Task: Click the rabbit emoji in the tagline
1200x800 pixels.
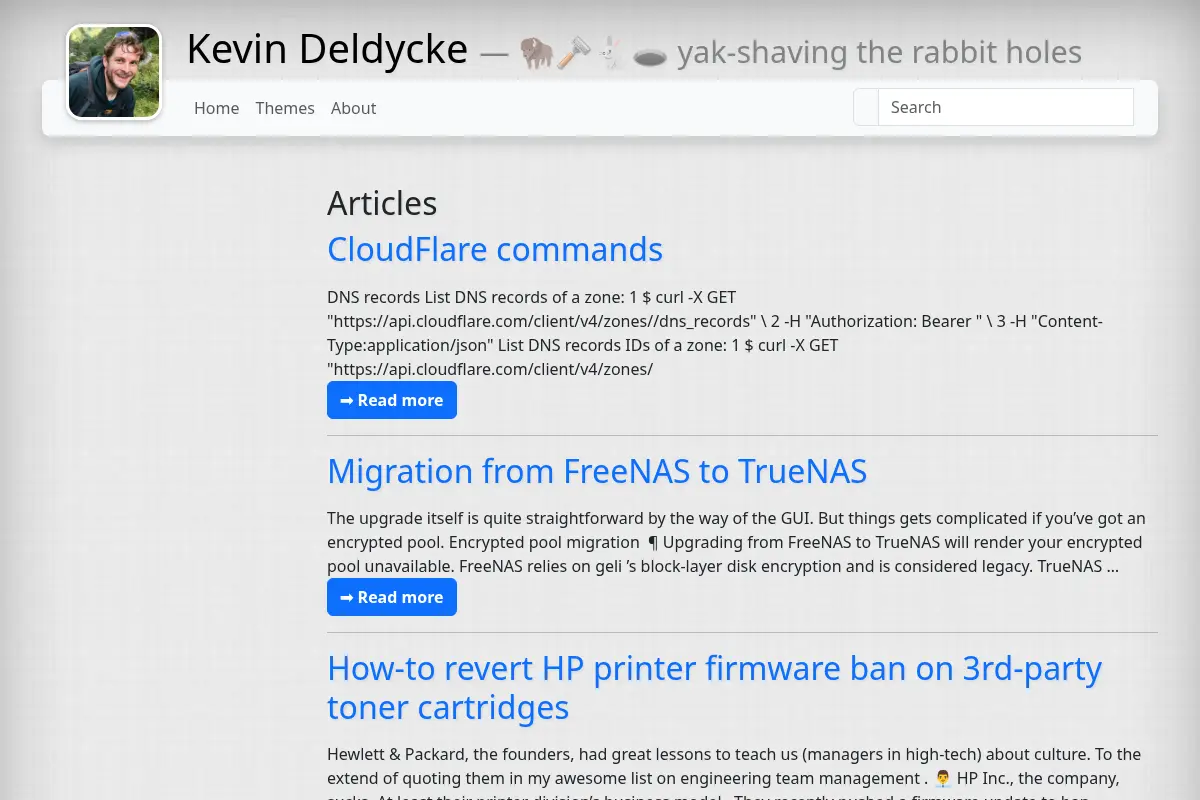Action: pyautogui.click(x=611, y=52)
